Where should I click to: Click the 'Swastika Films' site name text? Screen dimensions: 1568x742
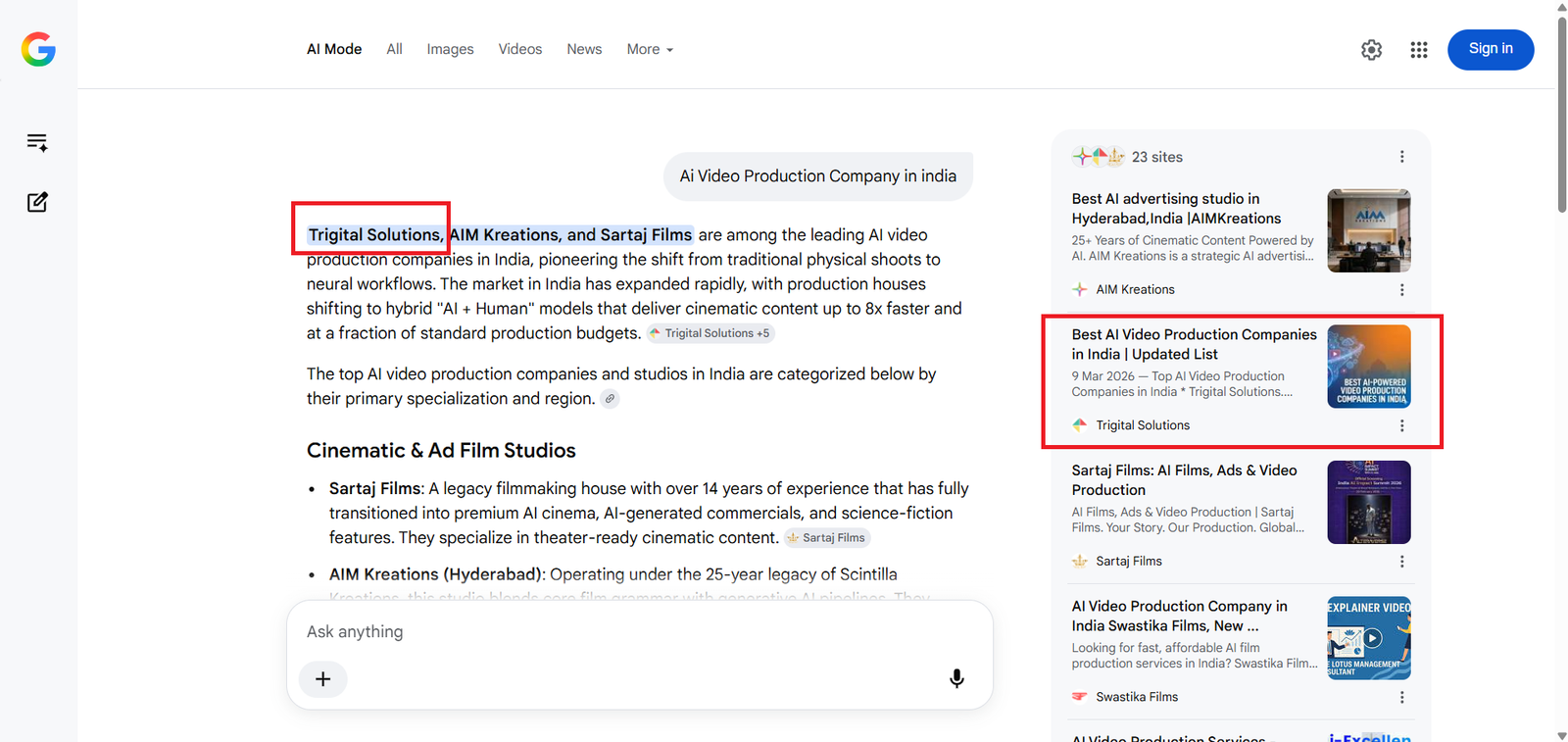tap(1137, 697)
